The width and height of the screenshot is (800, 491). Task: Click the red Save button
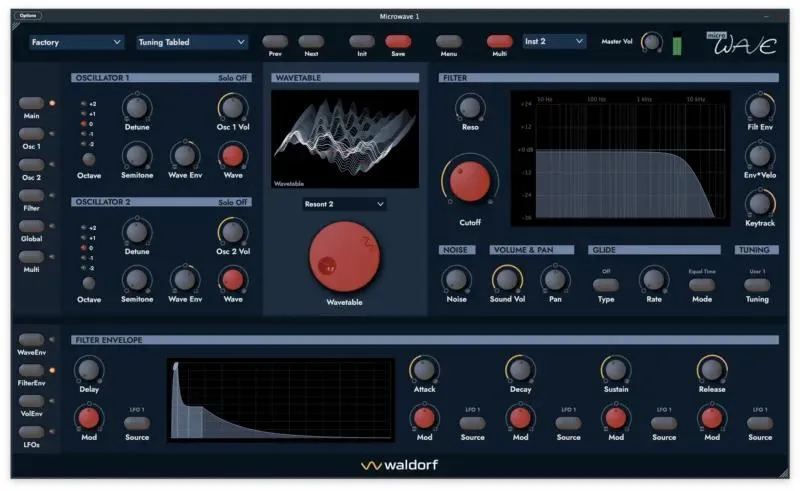398,41
